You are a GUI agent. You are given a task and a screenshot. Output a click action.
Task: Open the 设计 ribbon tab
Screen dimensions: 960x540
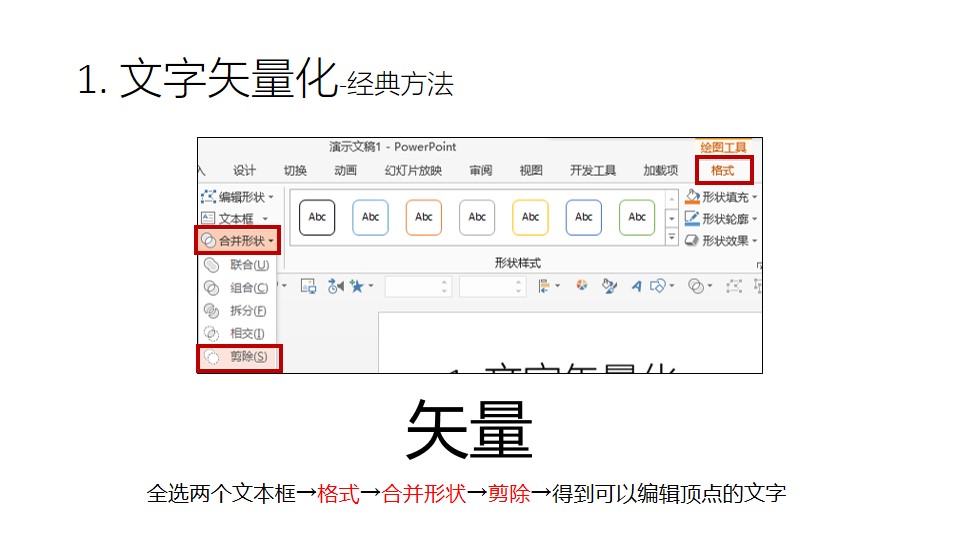click(x=245, y=171)
